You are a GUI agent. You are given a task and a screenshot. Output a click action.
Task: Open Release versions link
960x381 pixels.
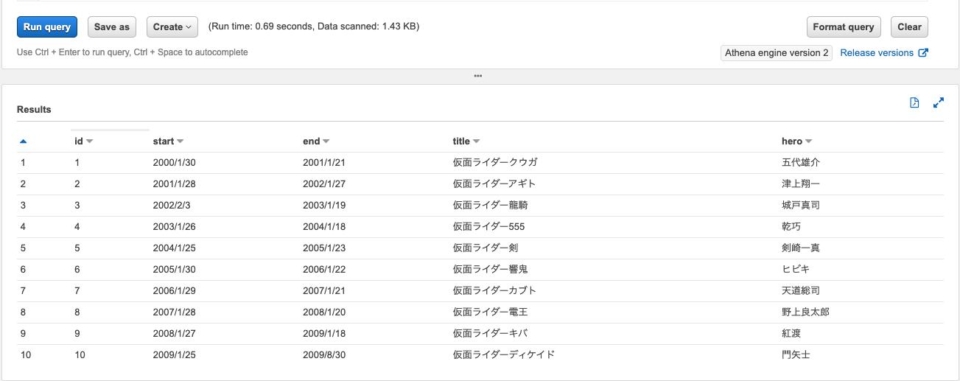point(877,53)
